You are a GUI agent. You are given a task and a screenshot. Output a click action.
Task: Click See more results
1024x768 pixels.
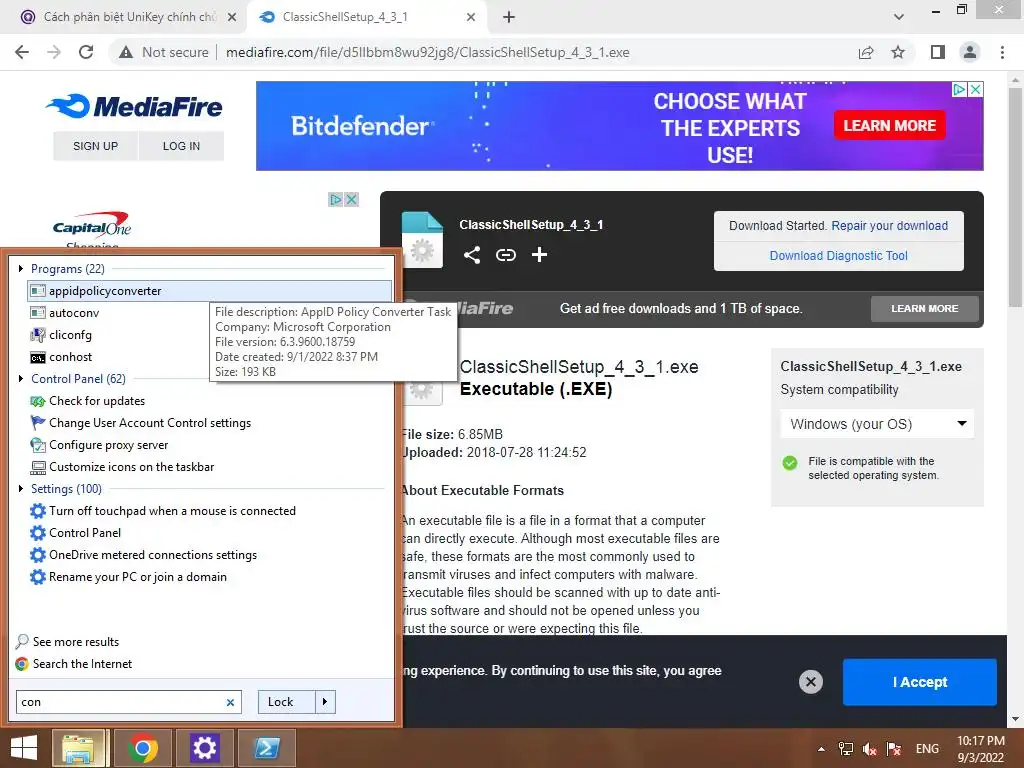75,642
